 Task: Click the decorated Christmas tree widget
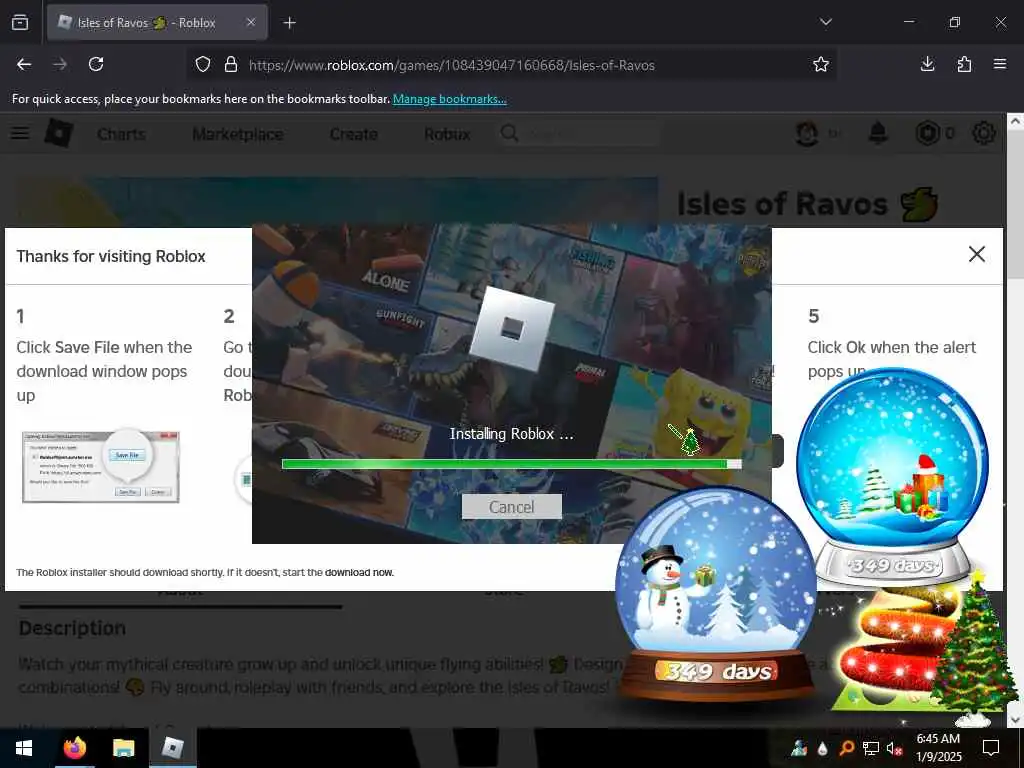(973, 647)
